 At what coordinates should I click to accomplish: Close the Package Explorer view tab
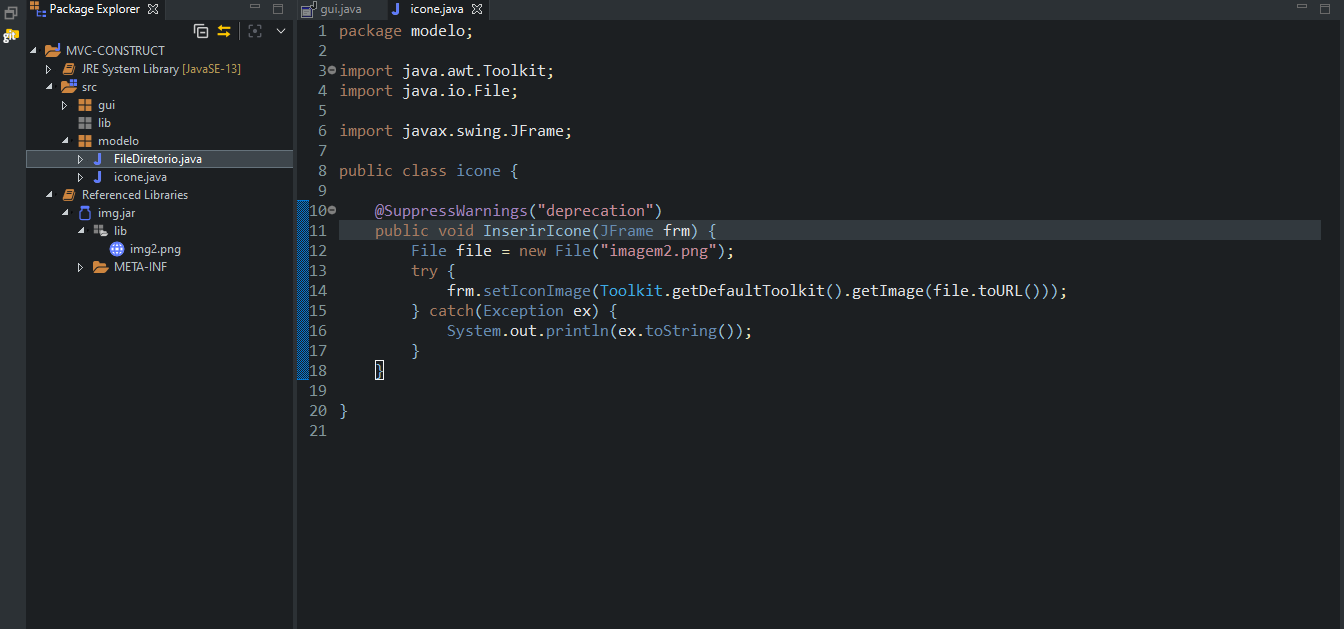tap(153, 9)
